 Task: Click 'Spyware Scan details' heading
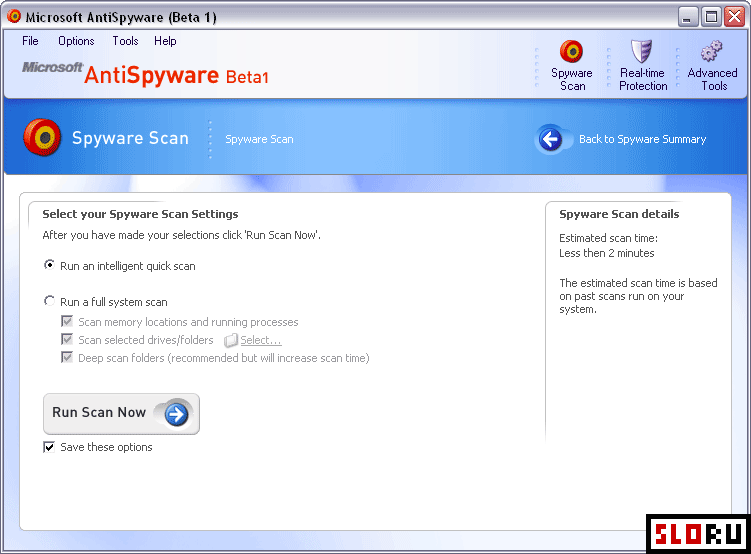coord(619,214)
